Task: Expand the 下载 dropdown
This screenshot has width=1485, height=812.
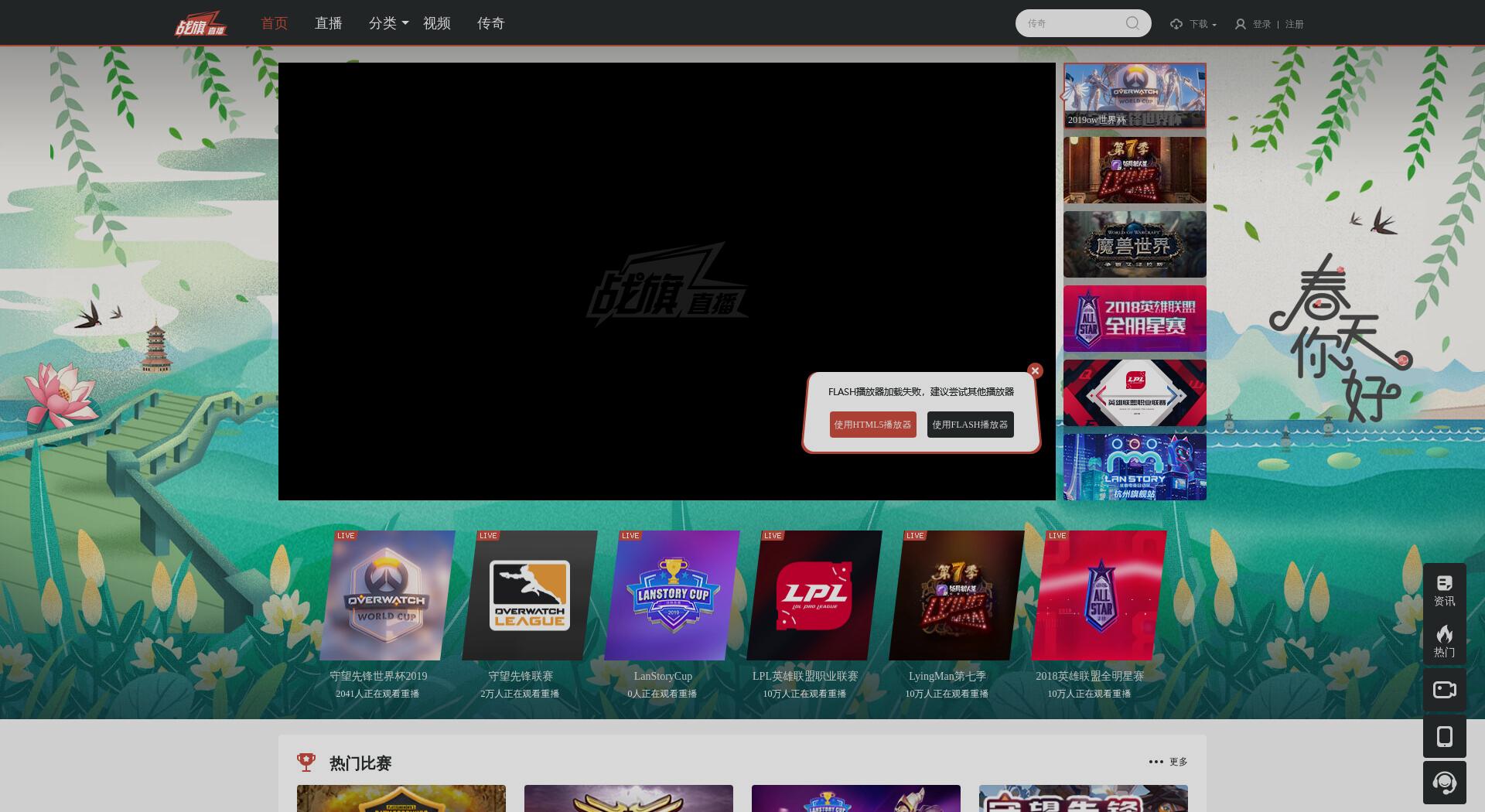Action: [x=1204, y=24]
